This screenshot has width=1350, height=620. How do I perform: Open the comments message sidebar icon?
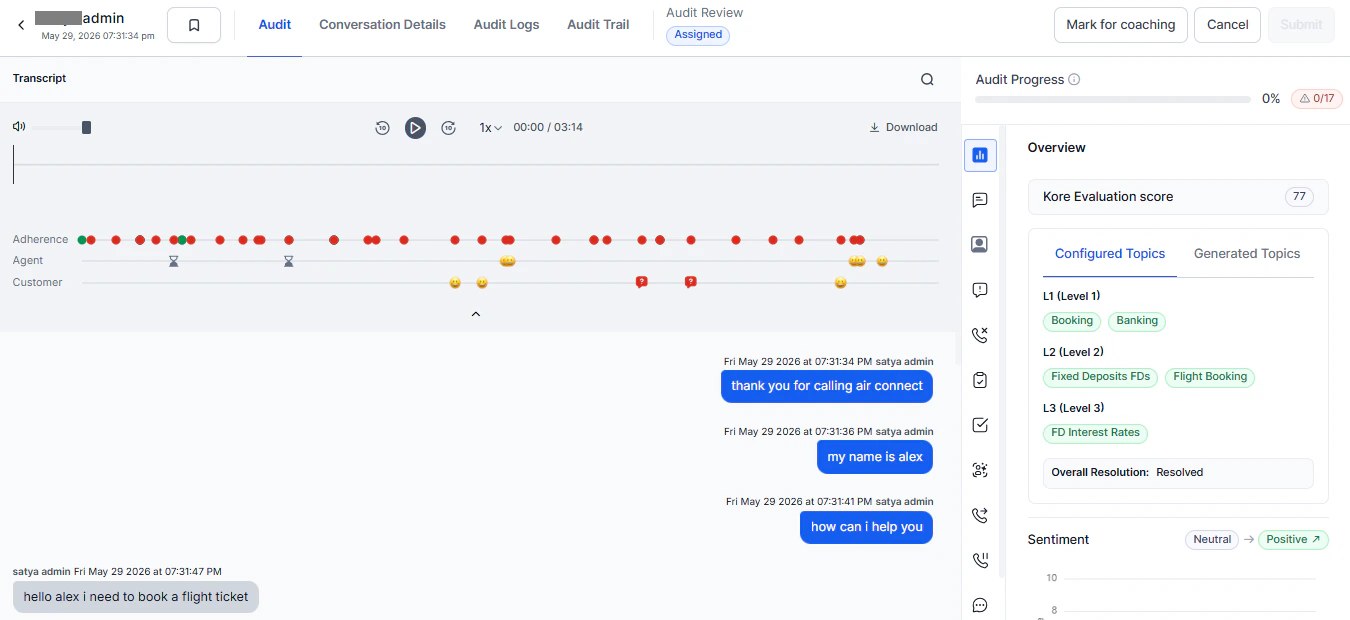(x=980, y=200)
